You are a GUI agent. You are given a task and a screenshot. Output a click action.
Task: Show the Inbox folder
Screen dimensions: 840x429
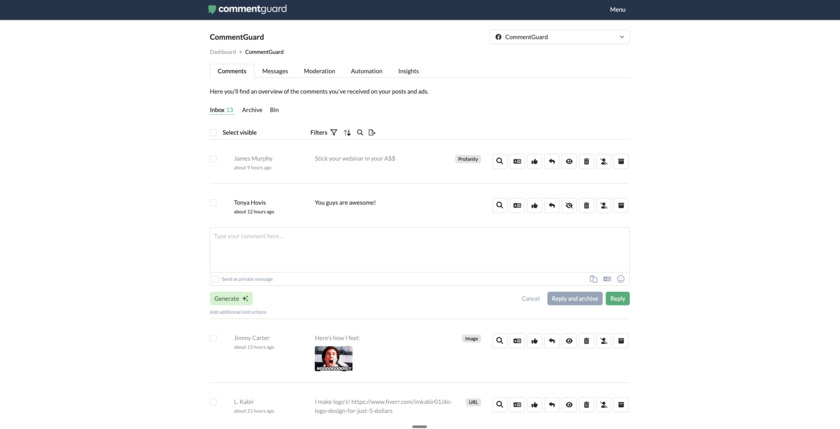pyautogui.click(x=221, y=110)
